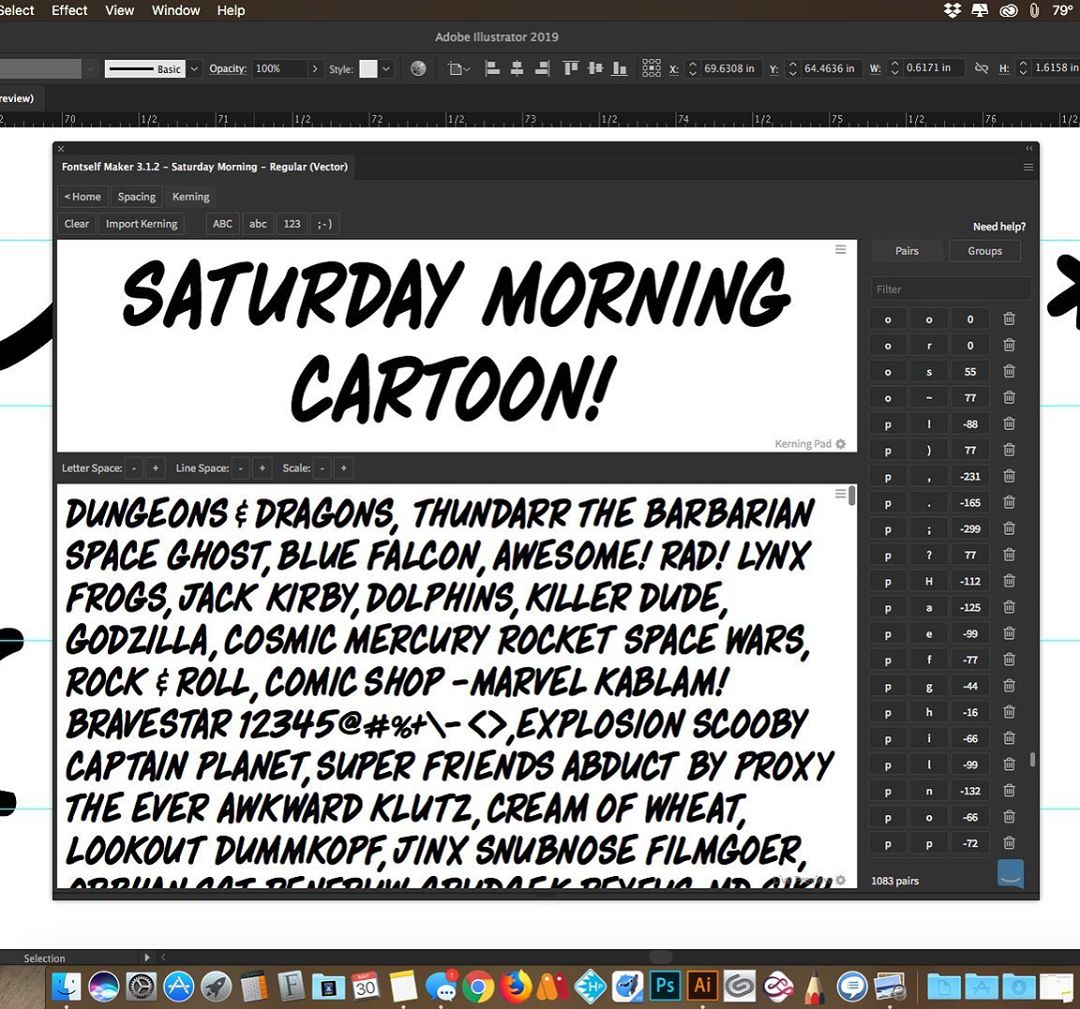Increase Letter Space with plus
Screen dimensions: 1080x1009
coord(156,468)
